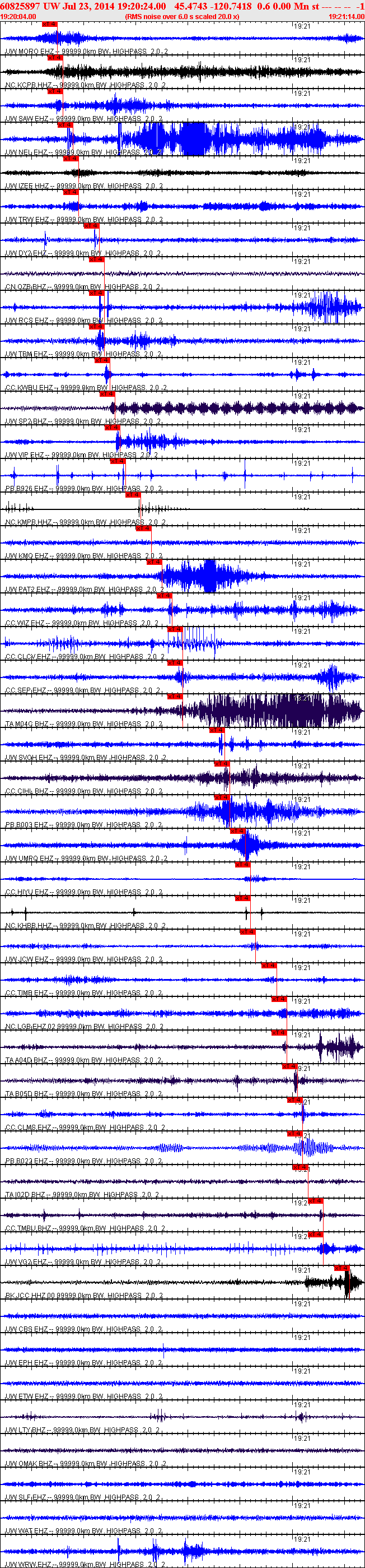Click the TA I02D BHZ trace label
Viewport: 365px width, 1568px height.
coord(82,1194)
